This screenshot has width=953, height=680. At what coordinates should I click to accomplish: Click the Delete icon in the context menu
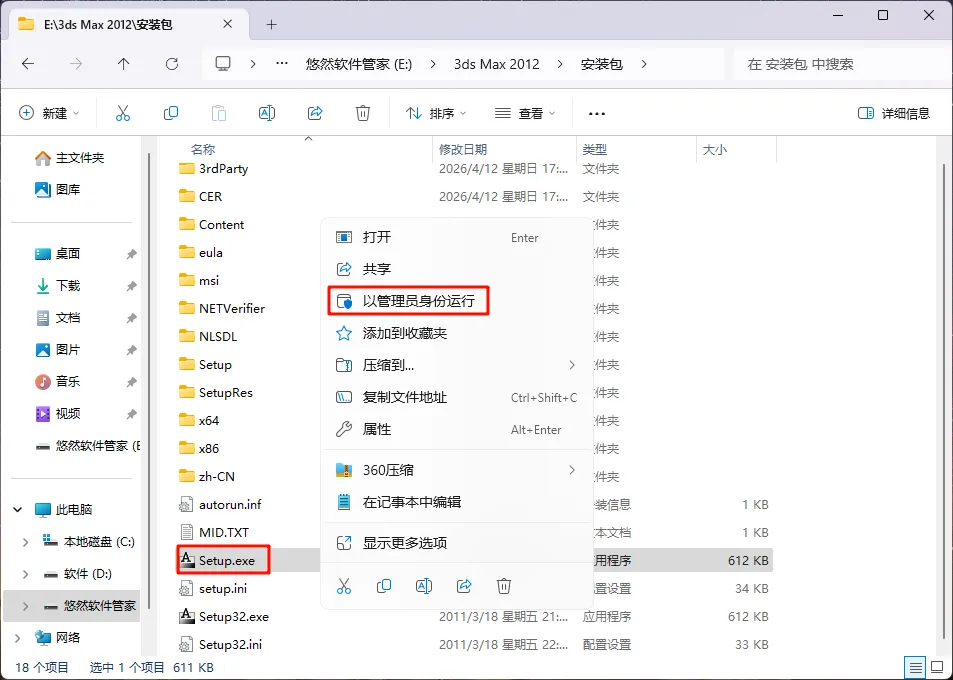(504, 586)
